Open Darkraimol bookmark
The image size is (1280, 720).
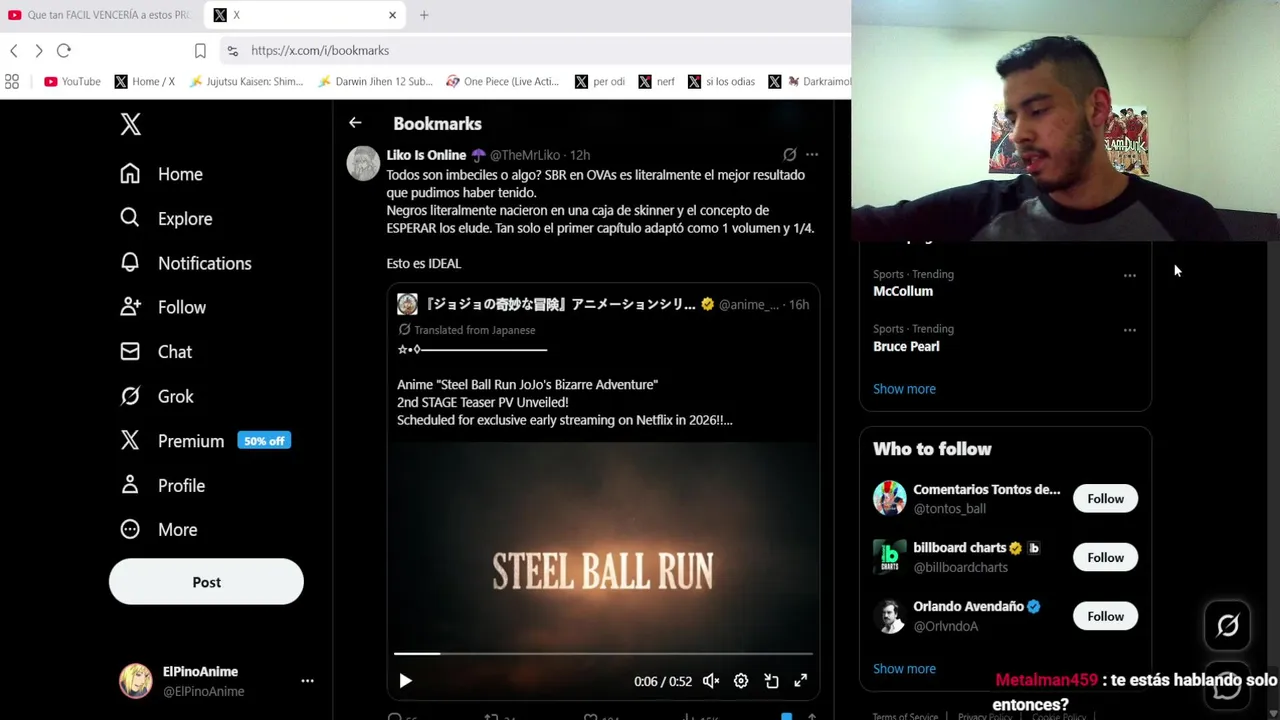tap(809, 82)
